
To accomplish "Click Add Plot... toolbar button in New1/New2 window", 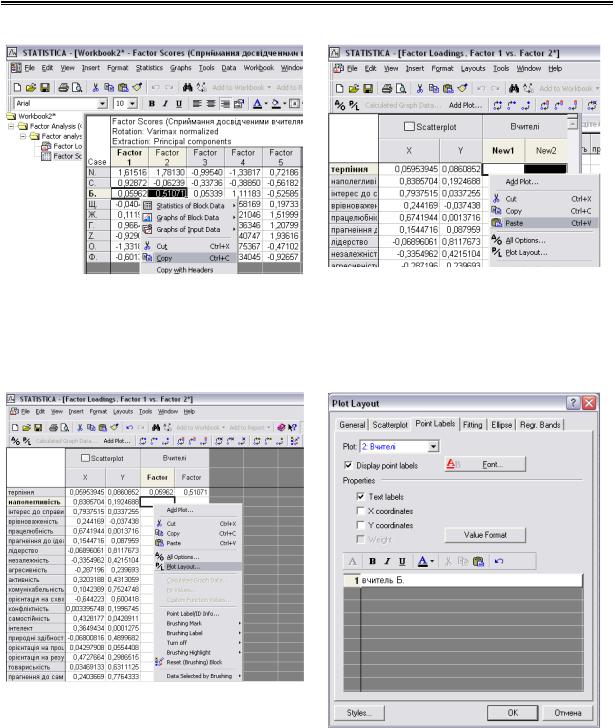I will 465,105.
